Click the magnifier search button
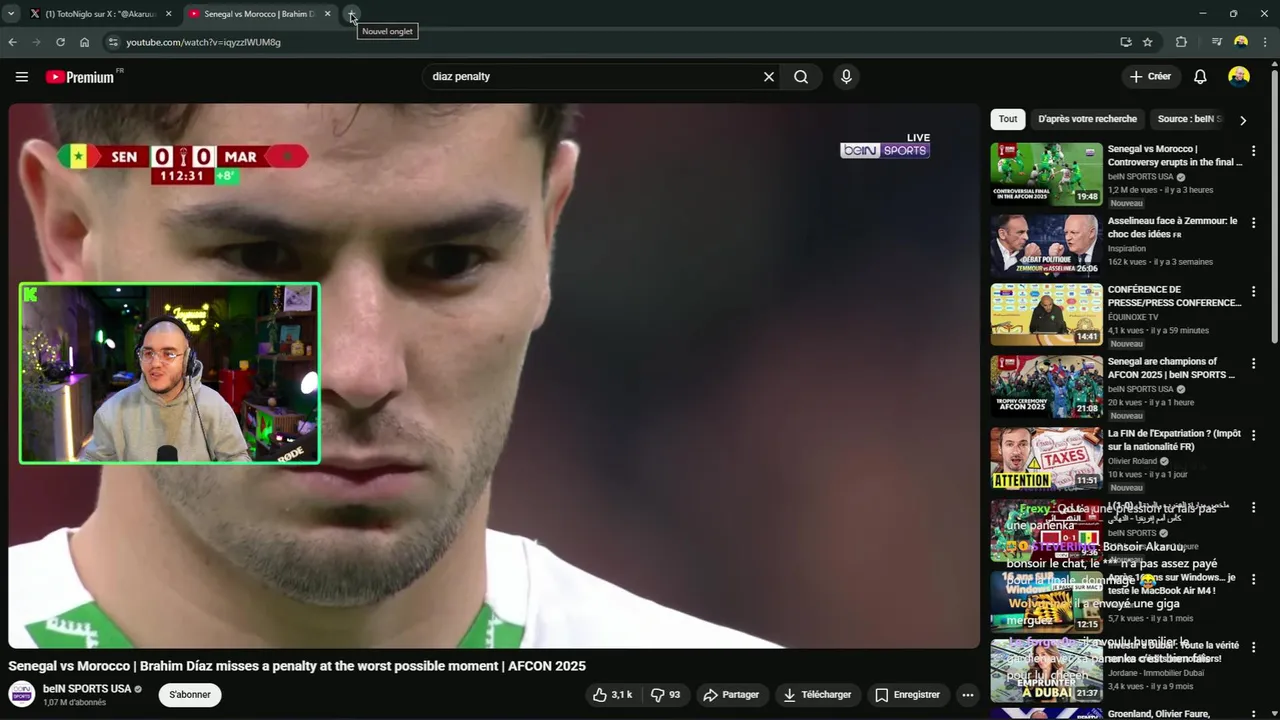Screen dimensions: 1280x720 pos(801,76)
